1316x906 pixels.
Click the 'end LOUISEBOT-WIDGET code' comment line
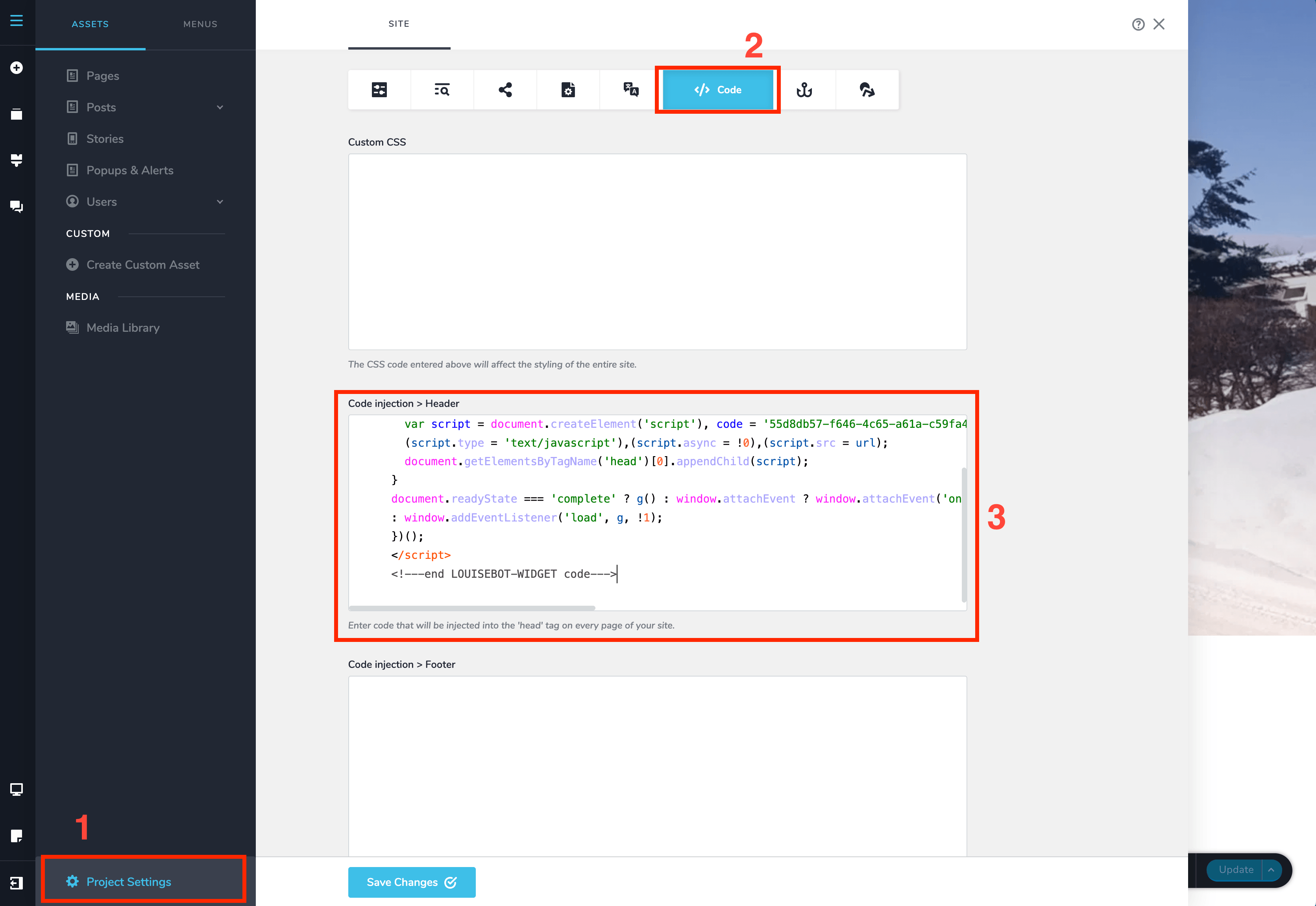[x=504, y=574]
